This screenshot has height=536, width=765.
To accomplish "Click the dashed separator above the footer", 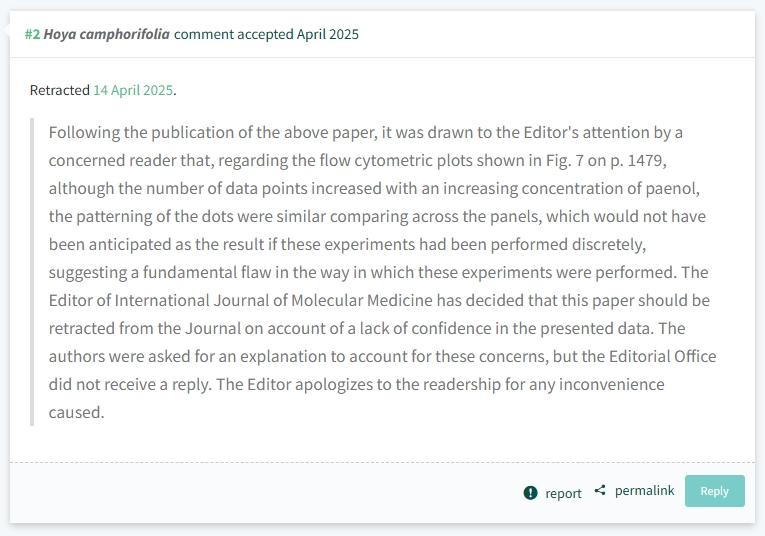I will [x=382, y=462].
